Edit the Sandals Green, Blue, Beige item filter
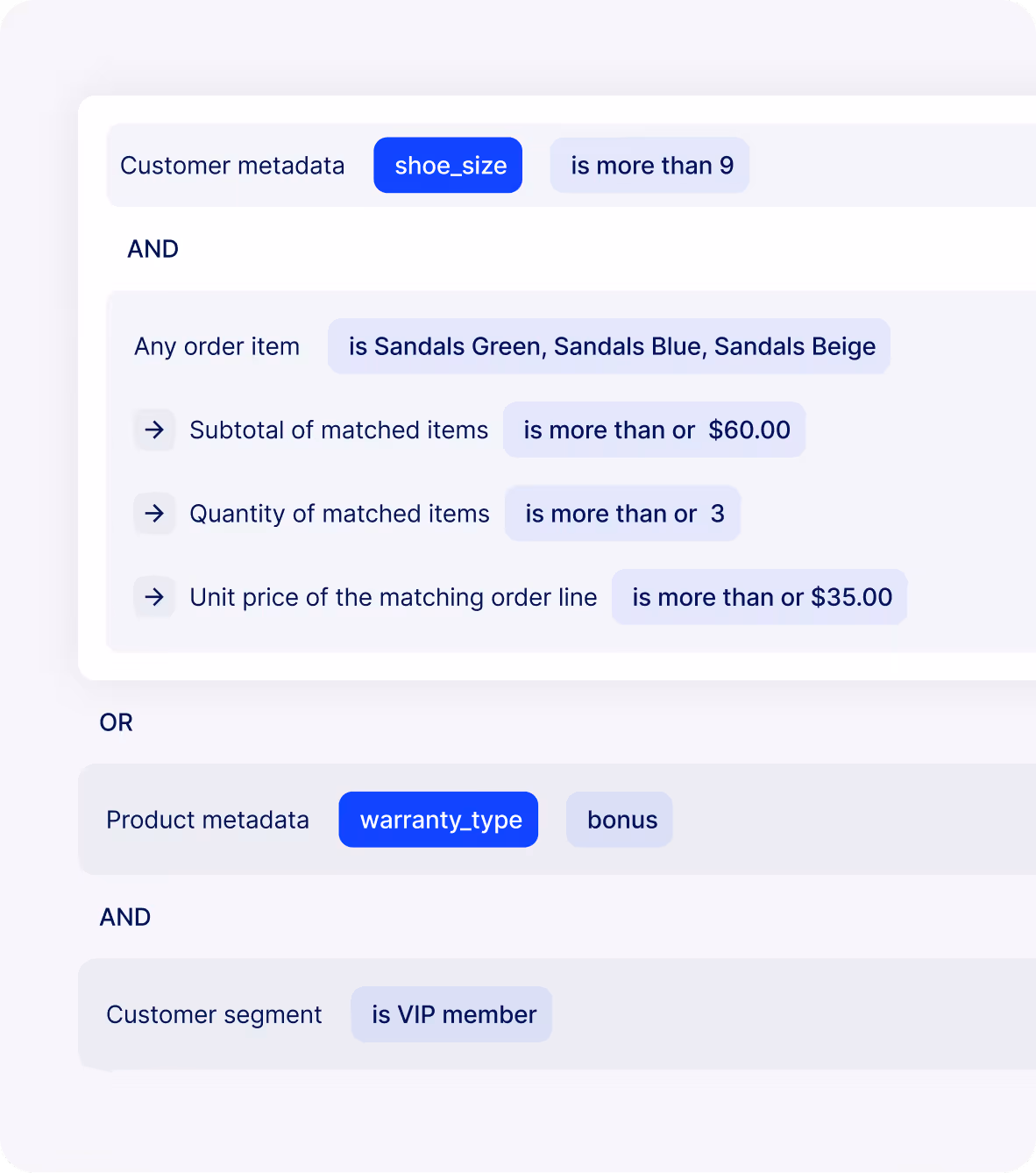1036x1173 pixels. point(609,346)
